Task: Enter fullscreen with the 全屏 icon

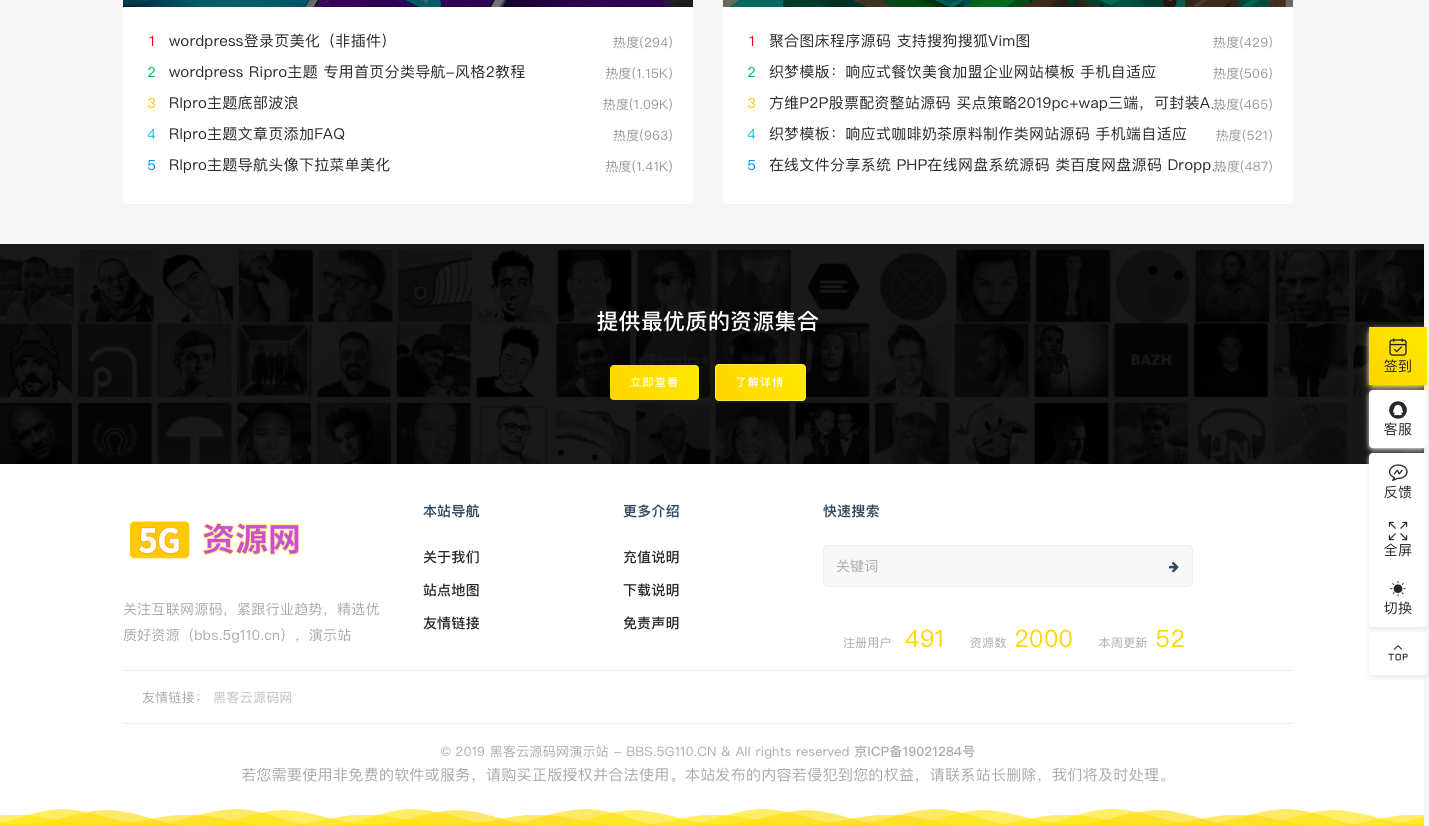Action: pos(1397,531)
